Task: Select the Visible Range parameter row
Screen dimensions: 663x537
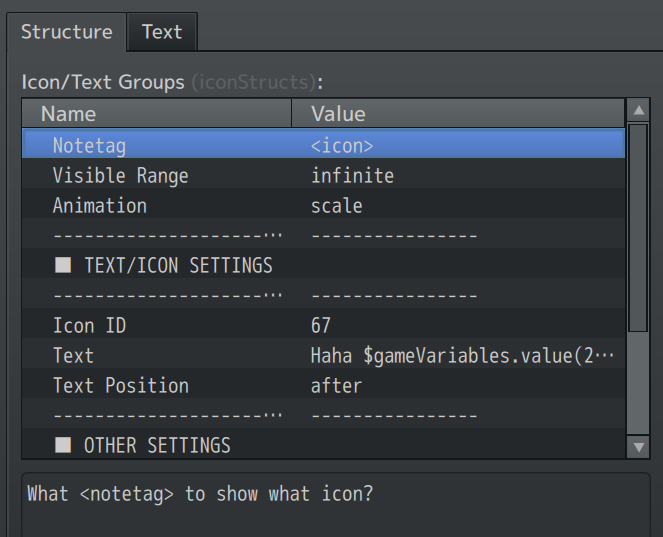Action: [x=120, y=176]
